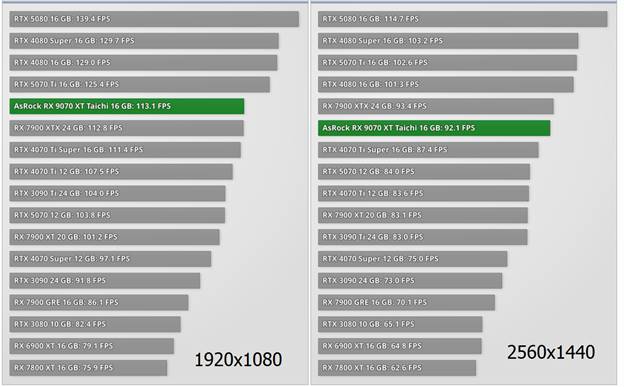The height and width of the screenshot is (387, 624).
Task: Click the RX 7900 XT 101.2 FPS bar
Action: coord(115,237)
